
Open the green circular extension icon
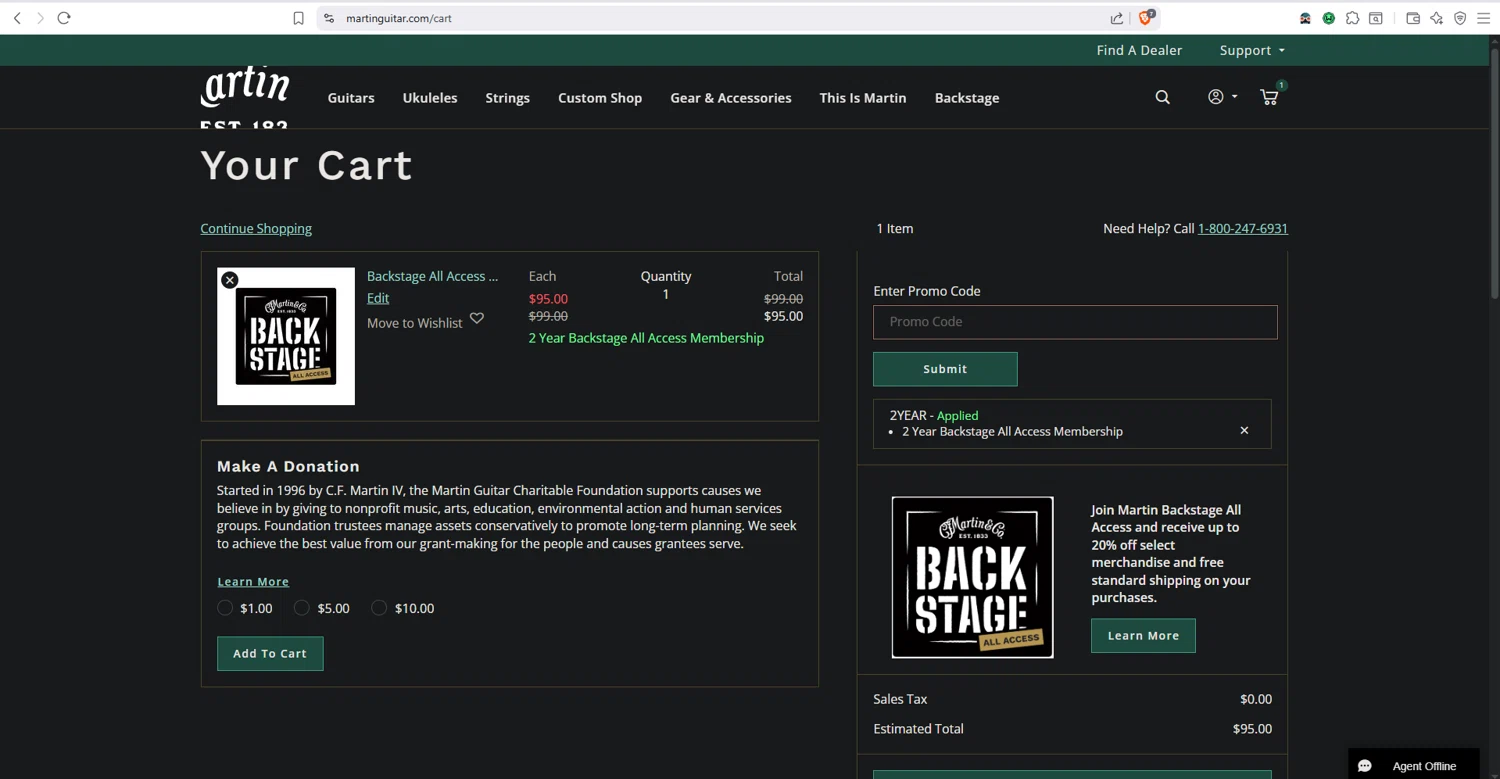click(x=1329, y=18)
